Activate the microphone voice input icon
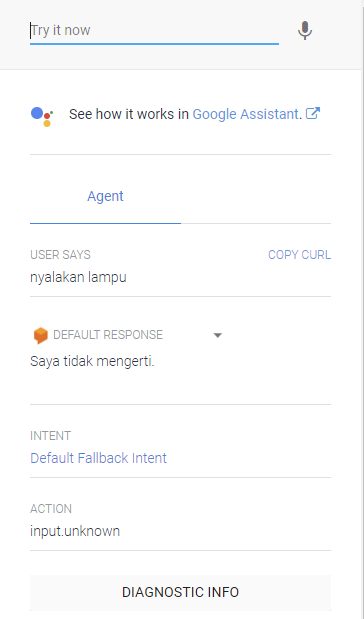Image resolution: width=364 pixels, height=619 pixels. coord(305,30)
